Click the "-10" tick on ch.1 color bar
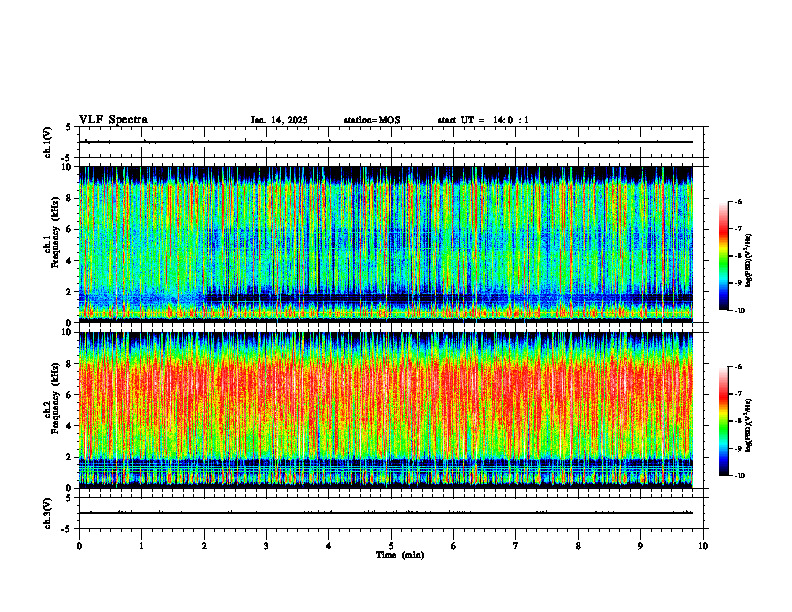The image size is (792, 612). click(x=740, y=311)
